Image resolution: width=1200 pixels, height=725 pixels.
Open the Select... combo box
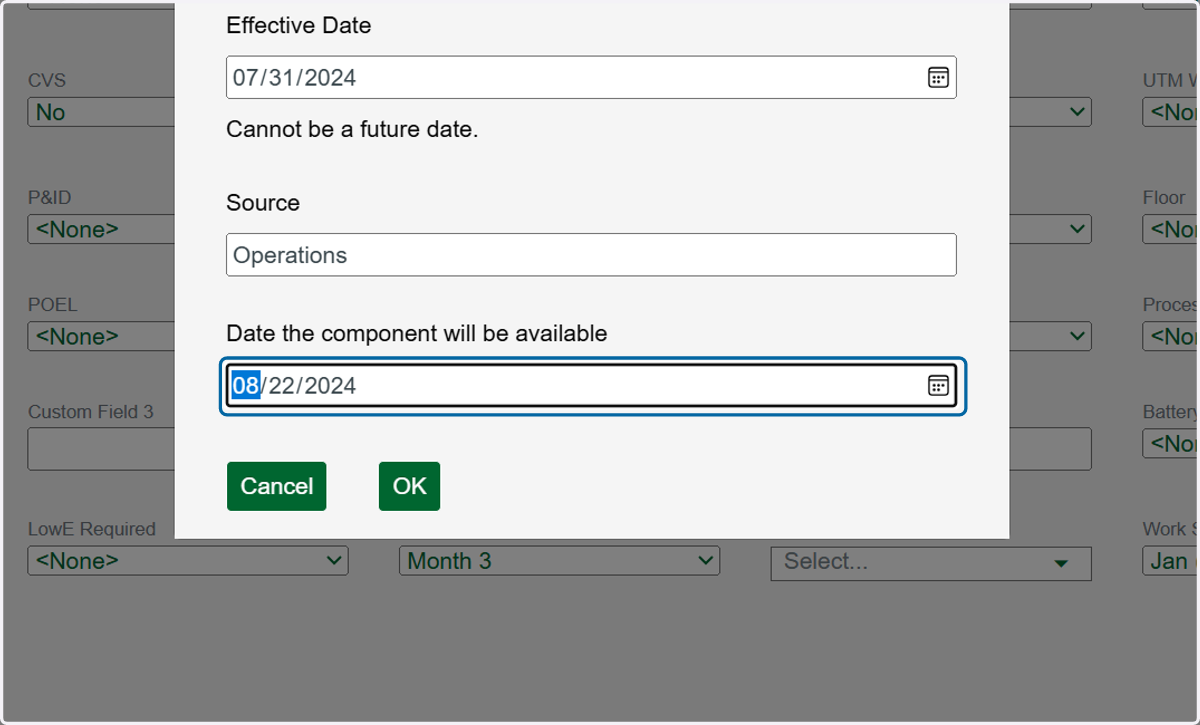931,563
